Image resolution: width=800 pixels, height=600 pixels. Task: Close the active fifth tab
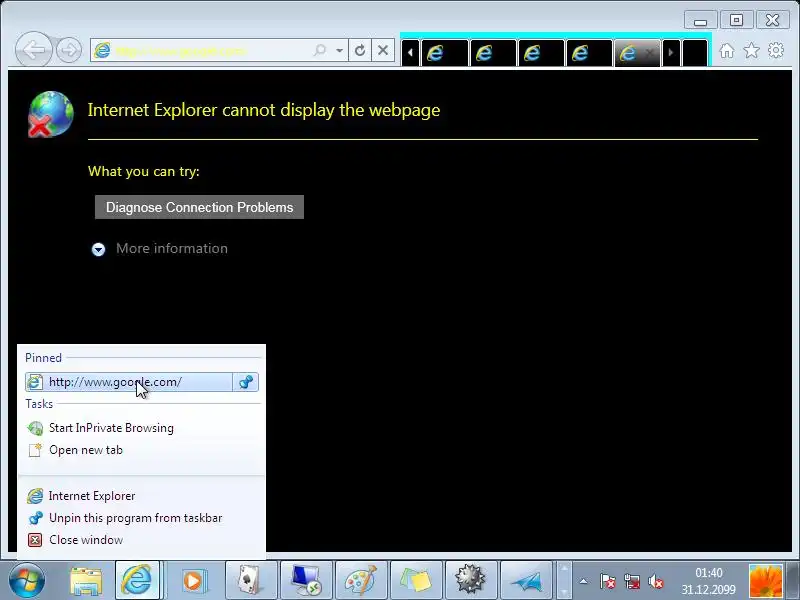pyautogui.click(x=649, y=53)
